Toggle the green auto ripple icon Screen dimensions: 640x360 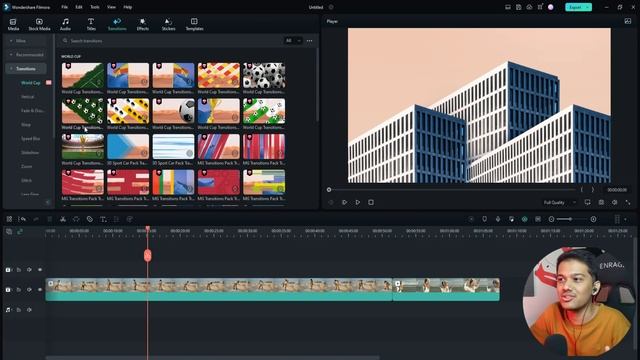point(524,219)
